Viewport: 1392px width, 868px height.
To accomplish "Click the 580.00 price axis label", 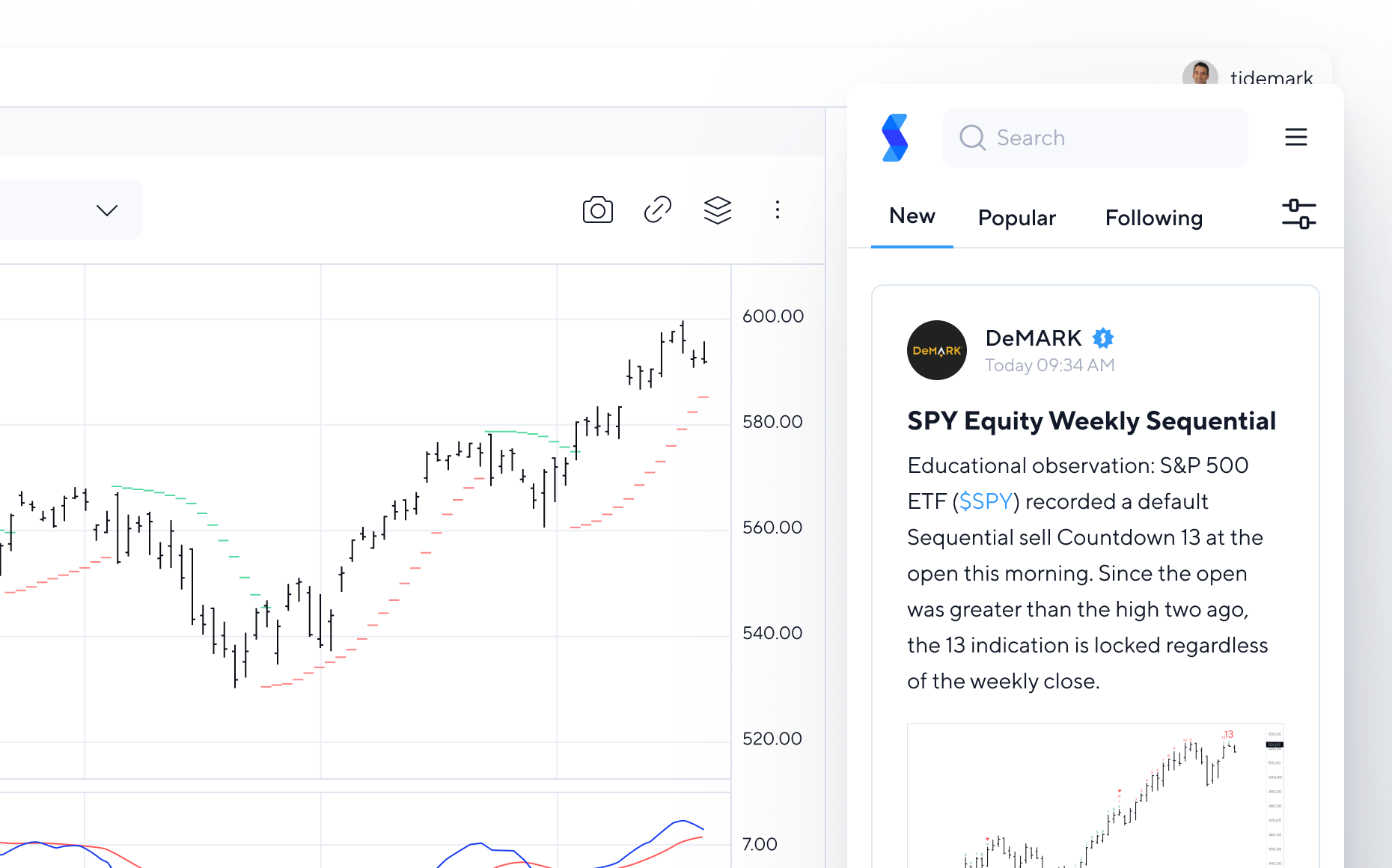I will (772, 421).
